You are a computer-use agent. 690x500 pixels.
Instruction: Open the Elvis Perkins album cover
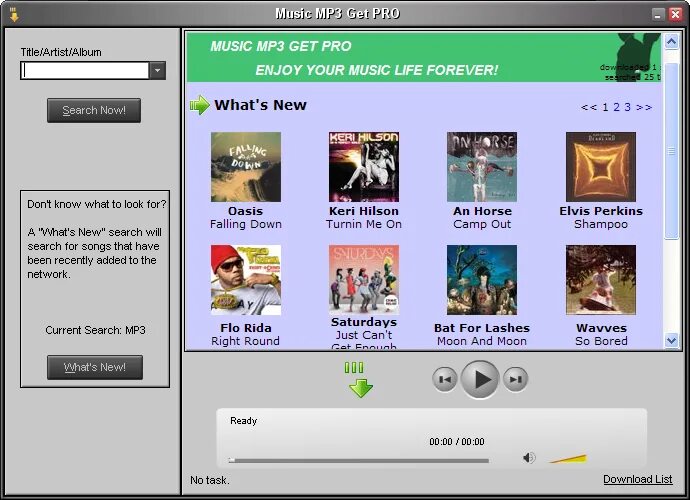click(x=601, y=167)
